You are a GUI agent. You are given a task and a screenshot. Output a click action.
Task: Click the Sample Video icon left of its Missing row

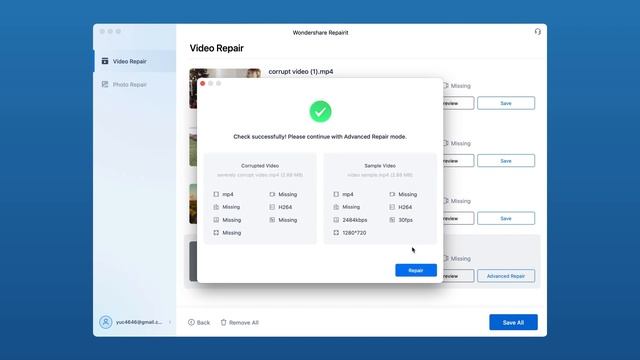click(x=336, y=207)
